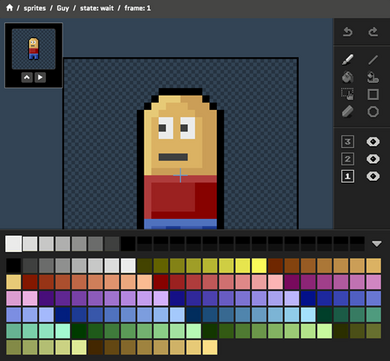Screen dimensions: 390x361
Task: Open the Guy breadcrumb item
Action: coord(63,8)
